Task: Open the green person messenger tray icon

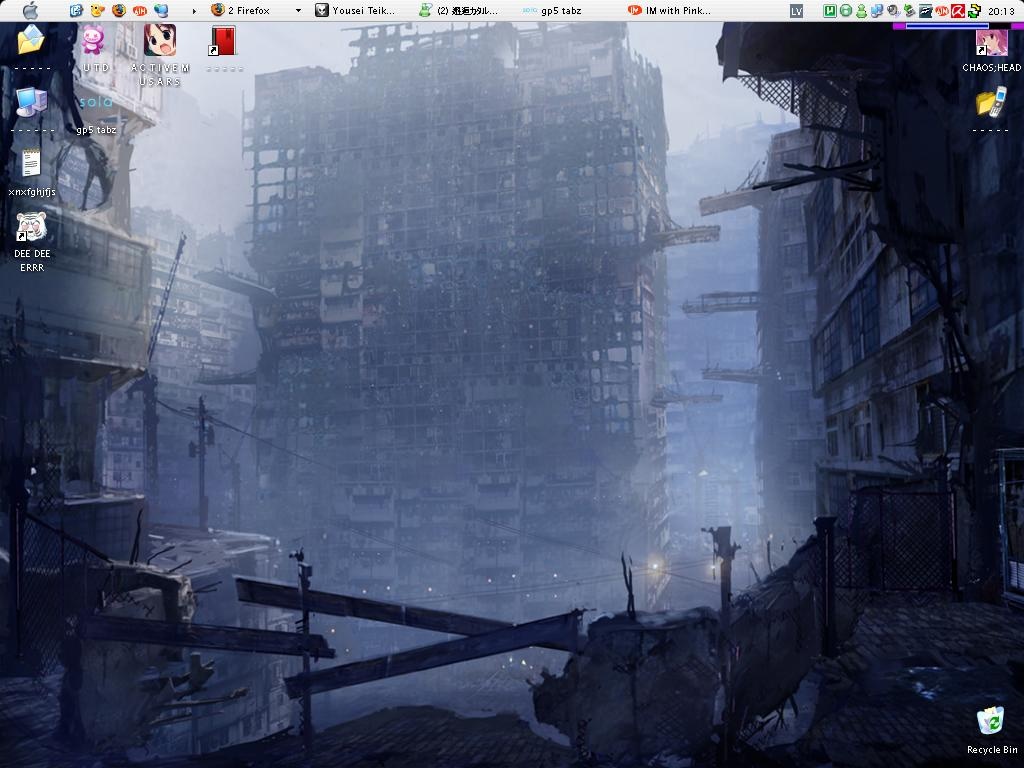Action: [x=861, y=11]
